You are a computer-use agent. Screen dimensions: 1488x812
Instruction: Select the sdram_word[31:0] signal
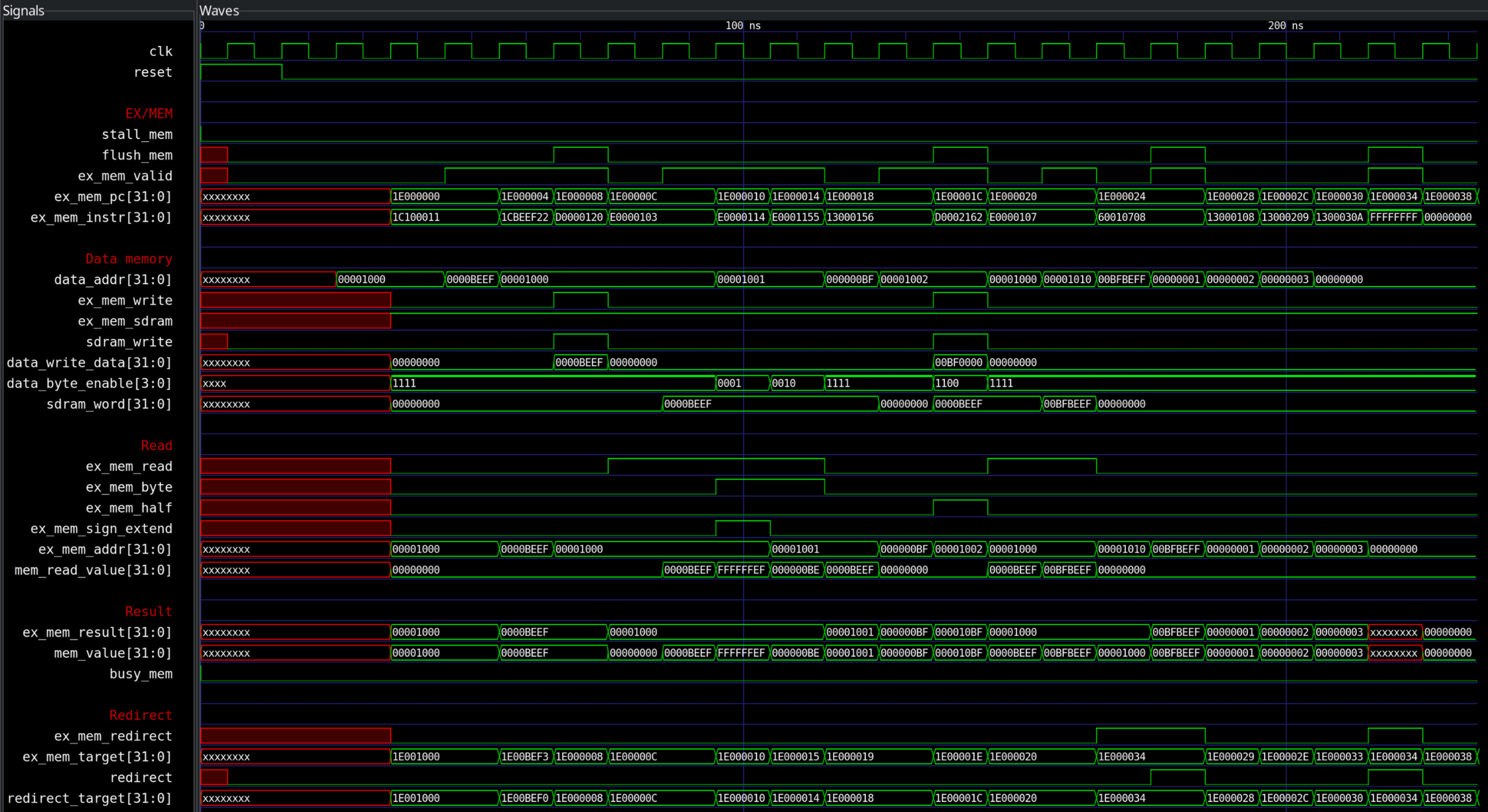109,404
